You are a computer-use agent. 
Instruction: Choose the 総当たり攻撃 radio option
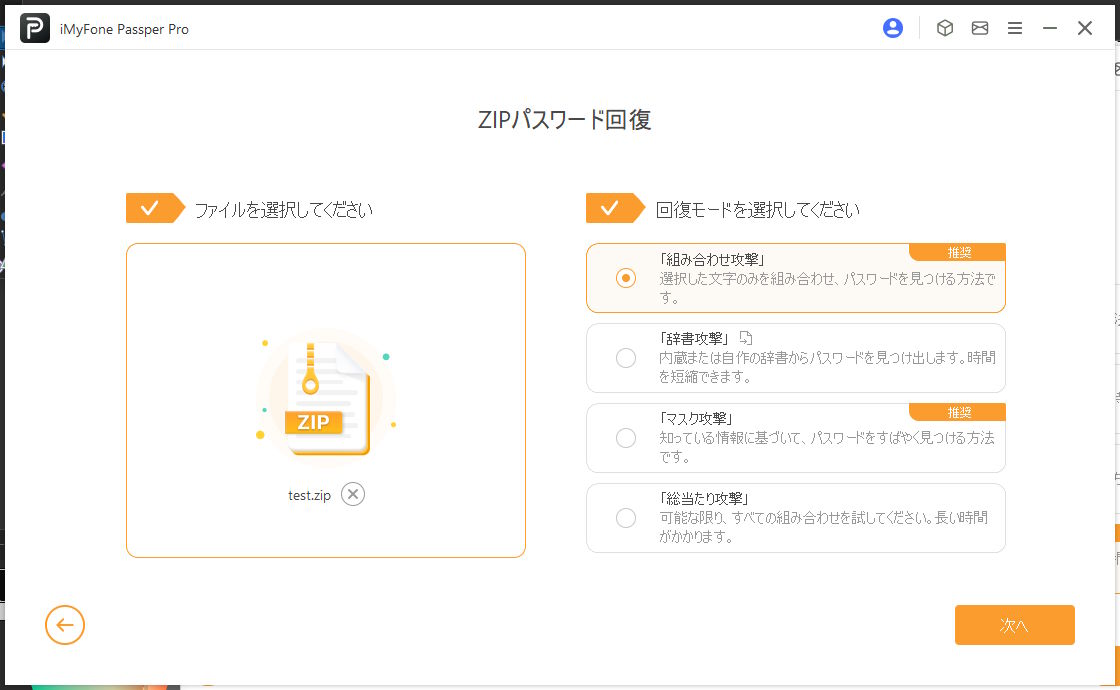click(x=626, y=518)
